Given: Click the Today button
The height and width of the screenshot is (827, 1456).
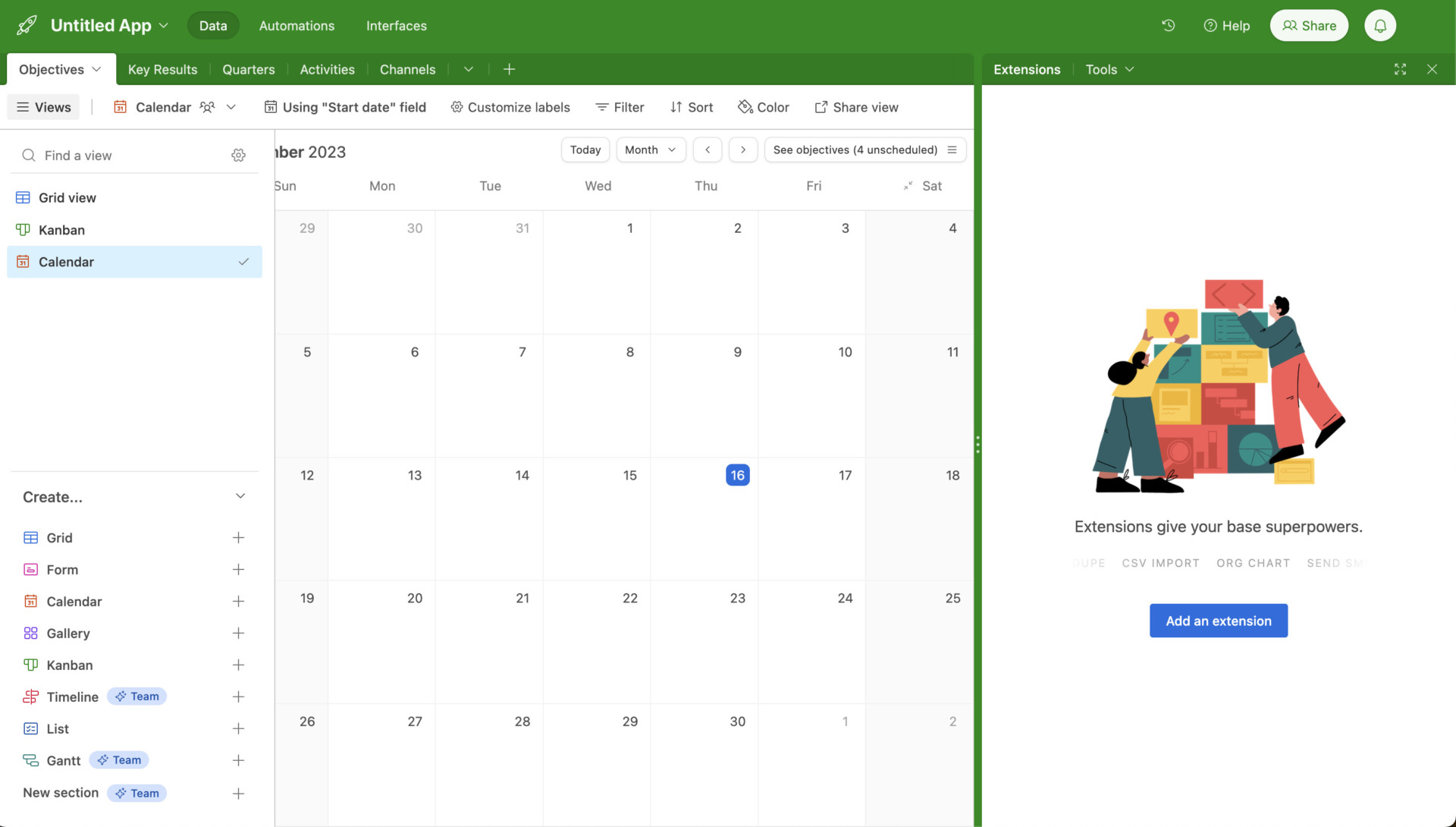Looking at the screenshot, I should [585, 149].
